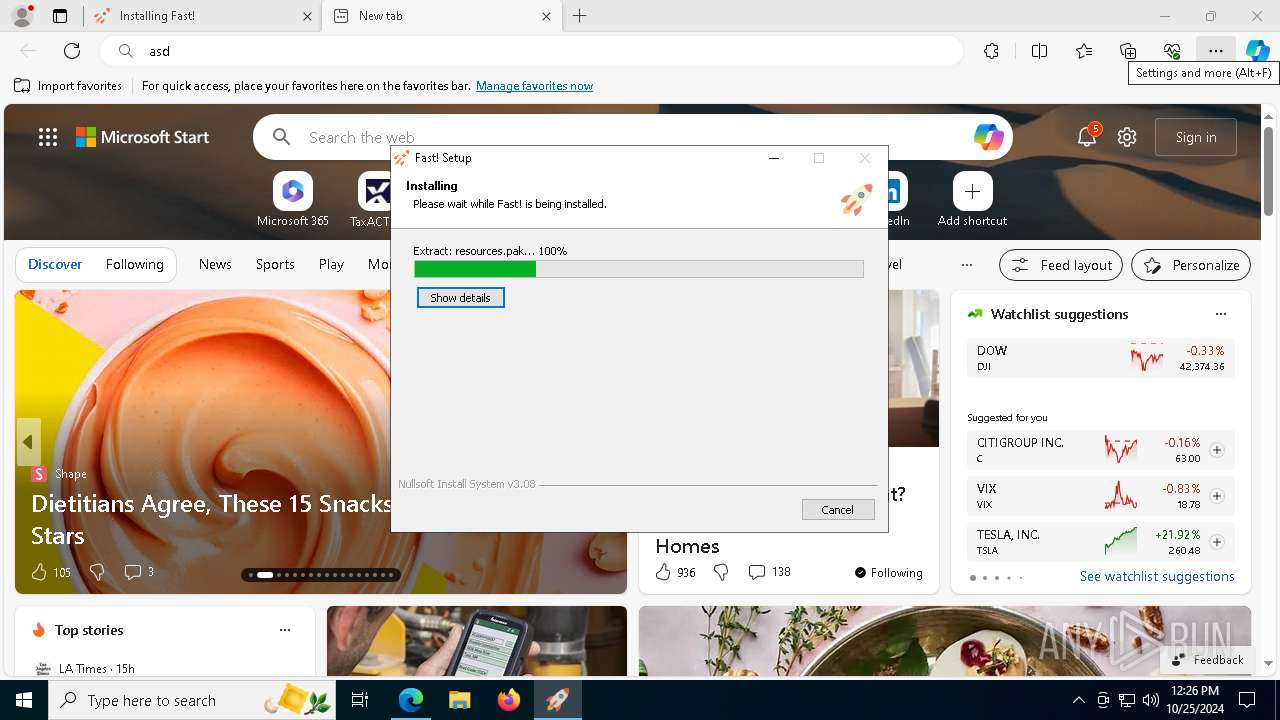1280x720 pixels.
Task: Toggle Split screen icon
Action: (x=1039, y=51)
